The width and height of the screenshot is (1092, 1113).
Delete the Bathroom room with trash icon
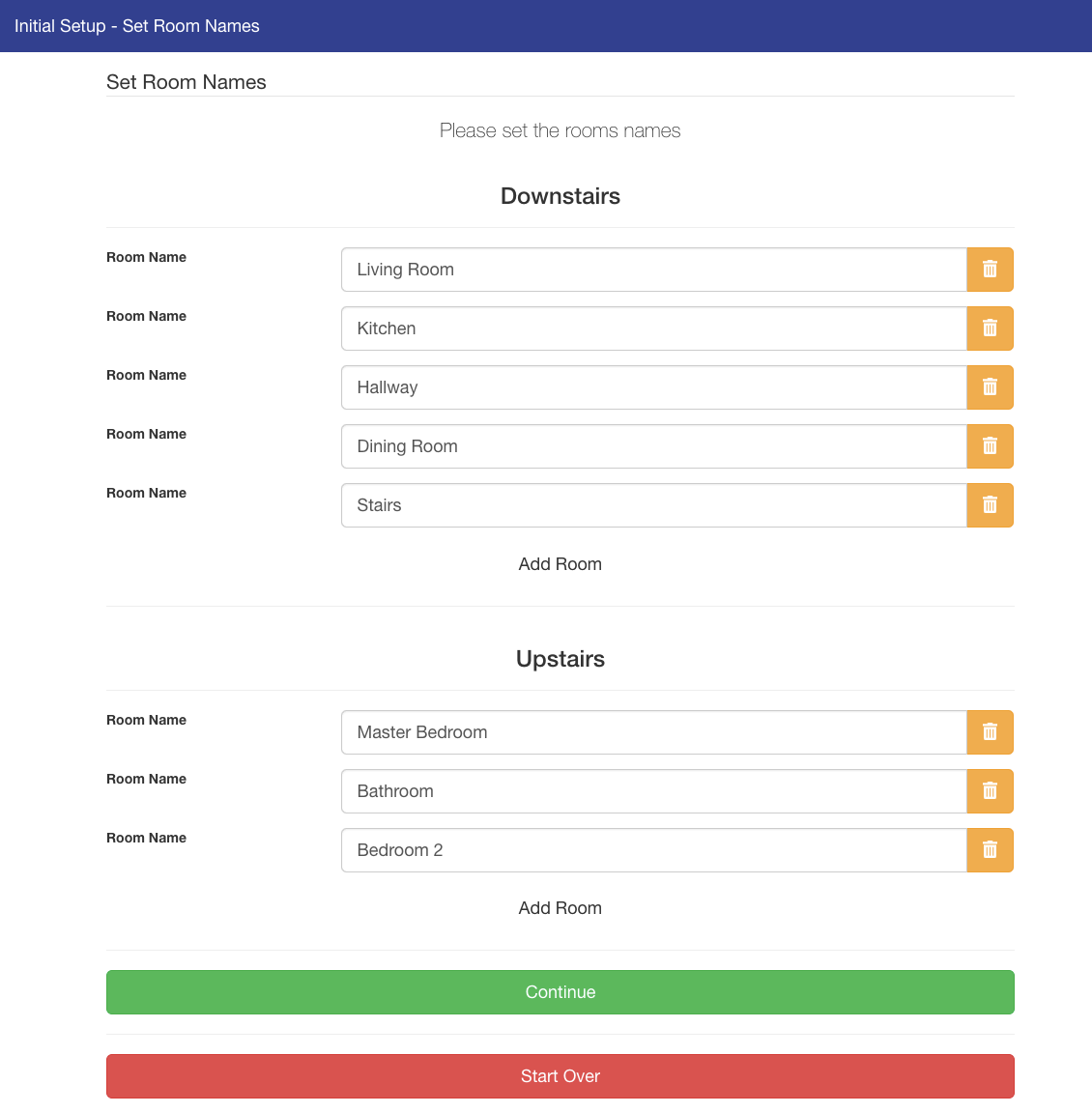click(x=990, y=790)
